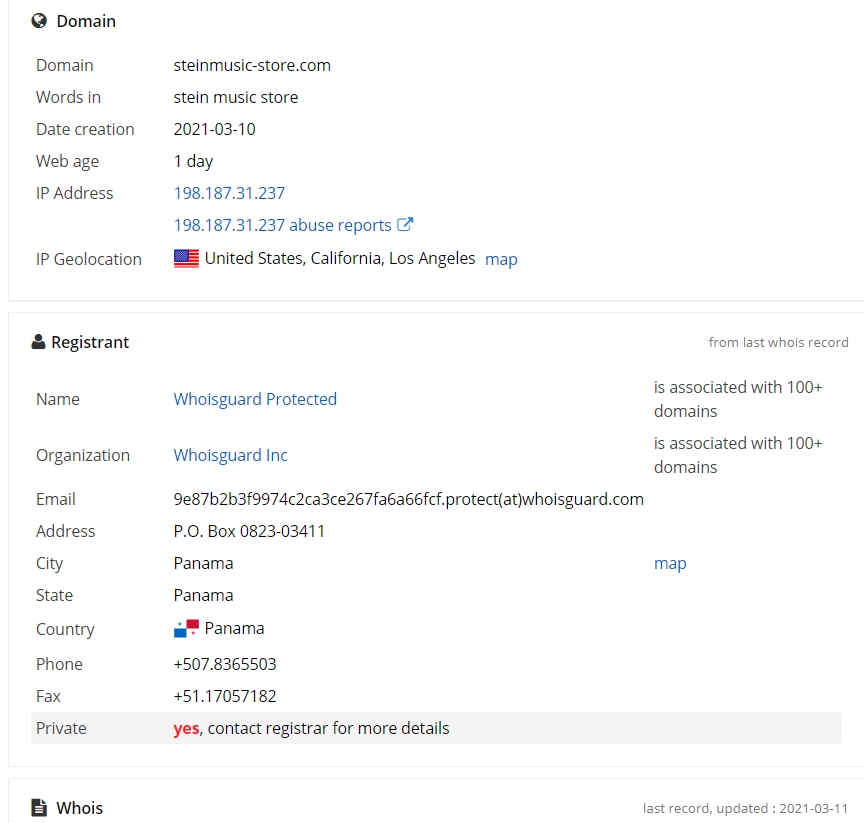Open map link in the City row

click(670, 564)
